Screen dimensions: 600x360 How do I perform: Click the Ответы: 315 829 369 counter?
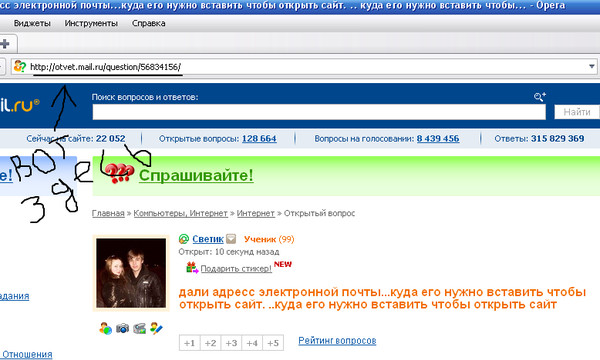coord(539,138)
